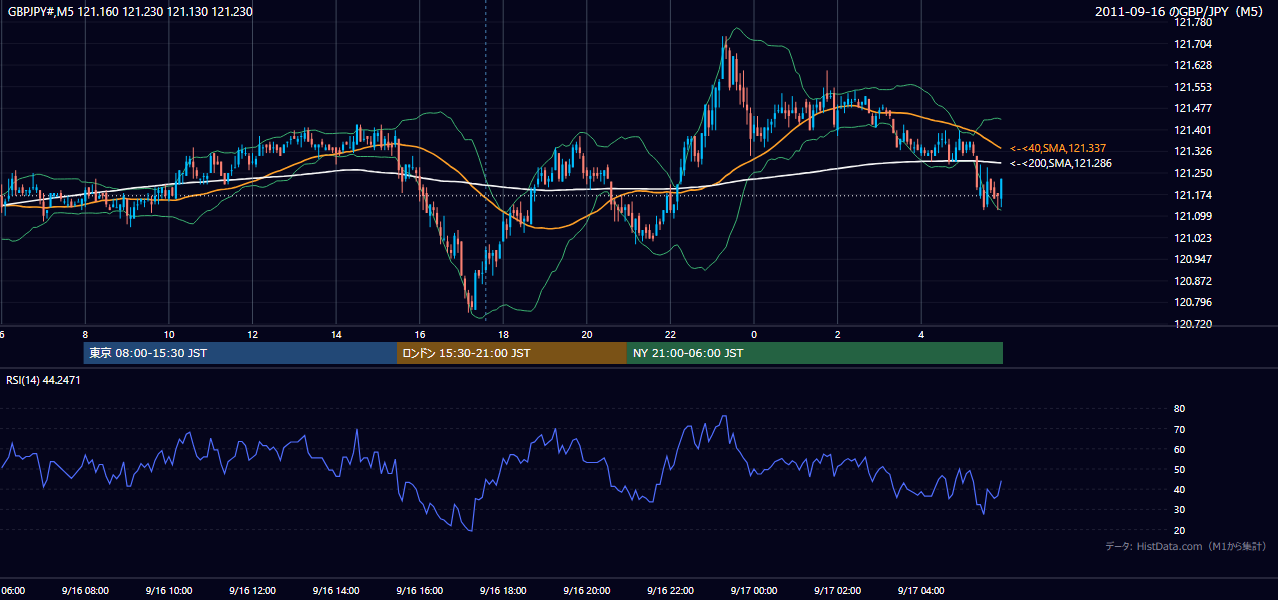Click bottom date label 9/16 14:00
The image size is (1278, 600).
pos(335,591)
